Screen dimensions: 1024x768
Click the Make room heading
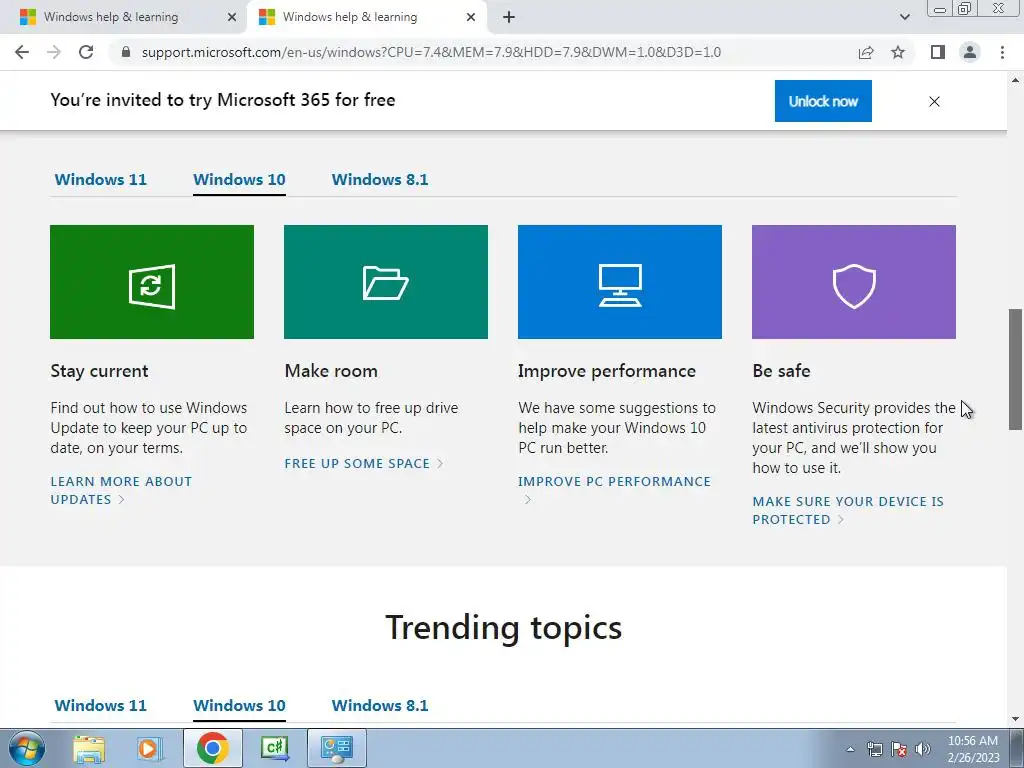[x=331, y=371]
